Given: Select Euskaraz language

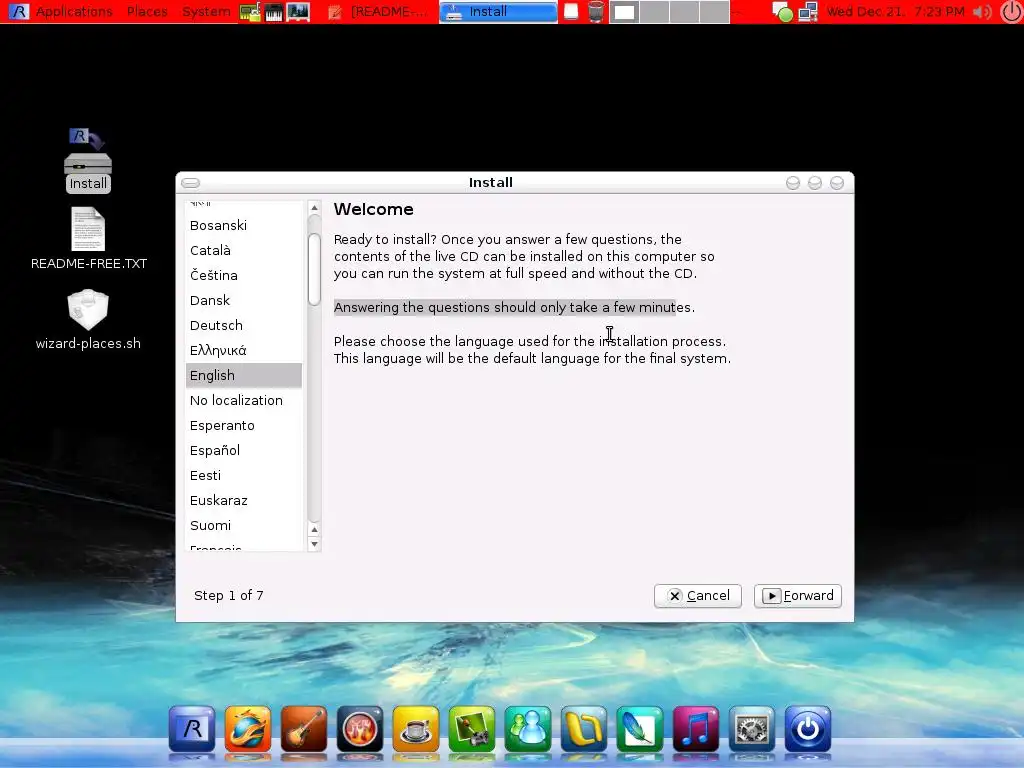Looking at the screenshot, I should click(244, 501).
